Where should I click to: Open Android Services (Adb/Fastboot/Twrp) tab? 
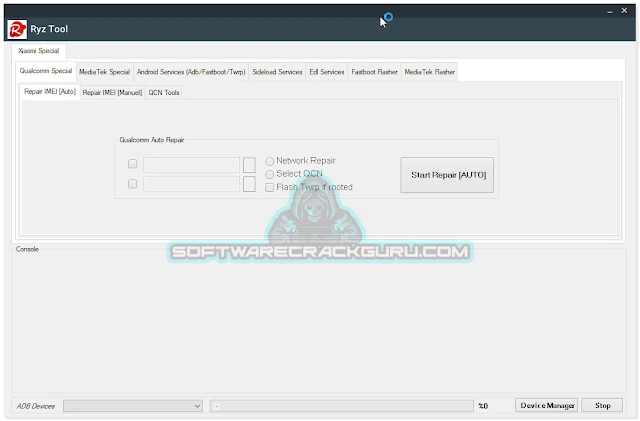tap(191, 72)
